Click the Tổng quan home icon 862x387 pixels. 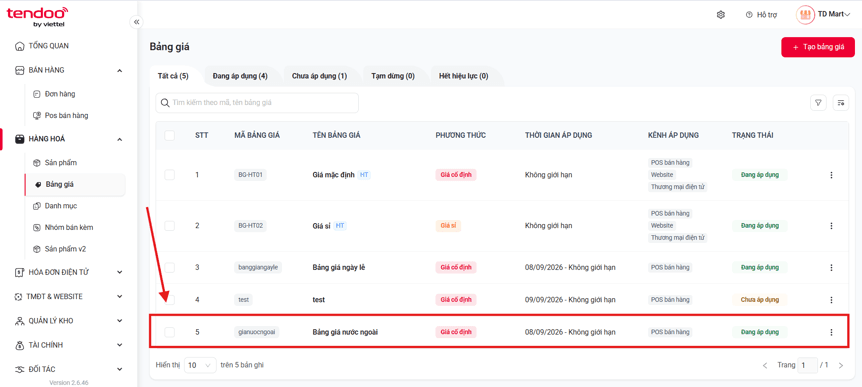[x=20, y=46]
